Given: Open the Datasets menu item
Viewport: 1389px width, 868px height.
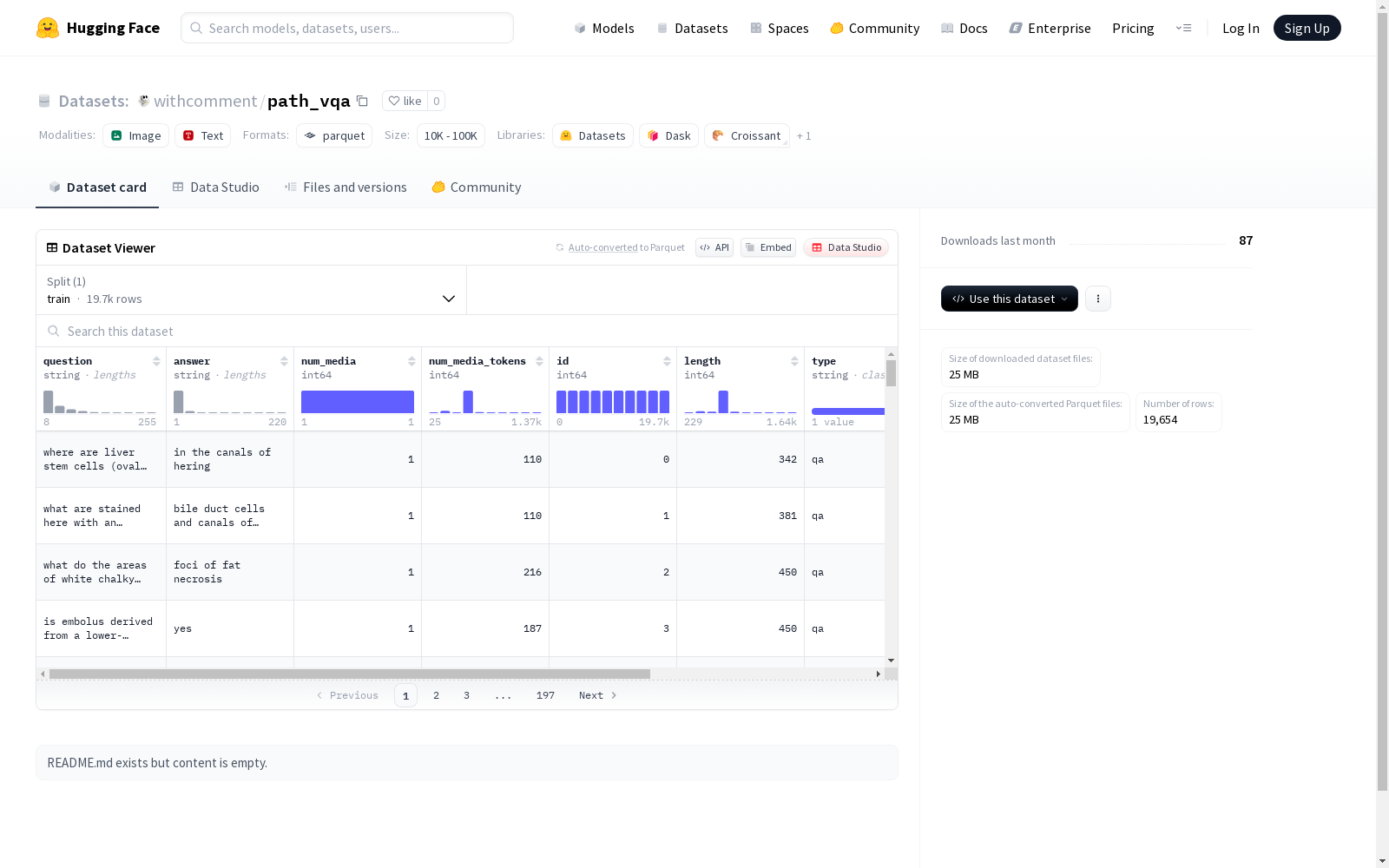Looking at the screenshot, I should coord(692,28).
